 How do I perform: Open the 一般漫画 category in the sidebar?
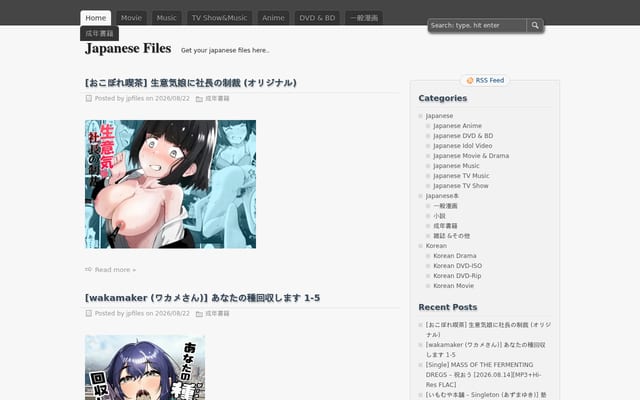click(445, 206)
